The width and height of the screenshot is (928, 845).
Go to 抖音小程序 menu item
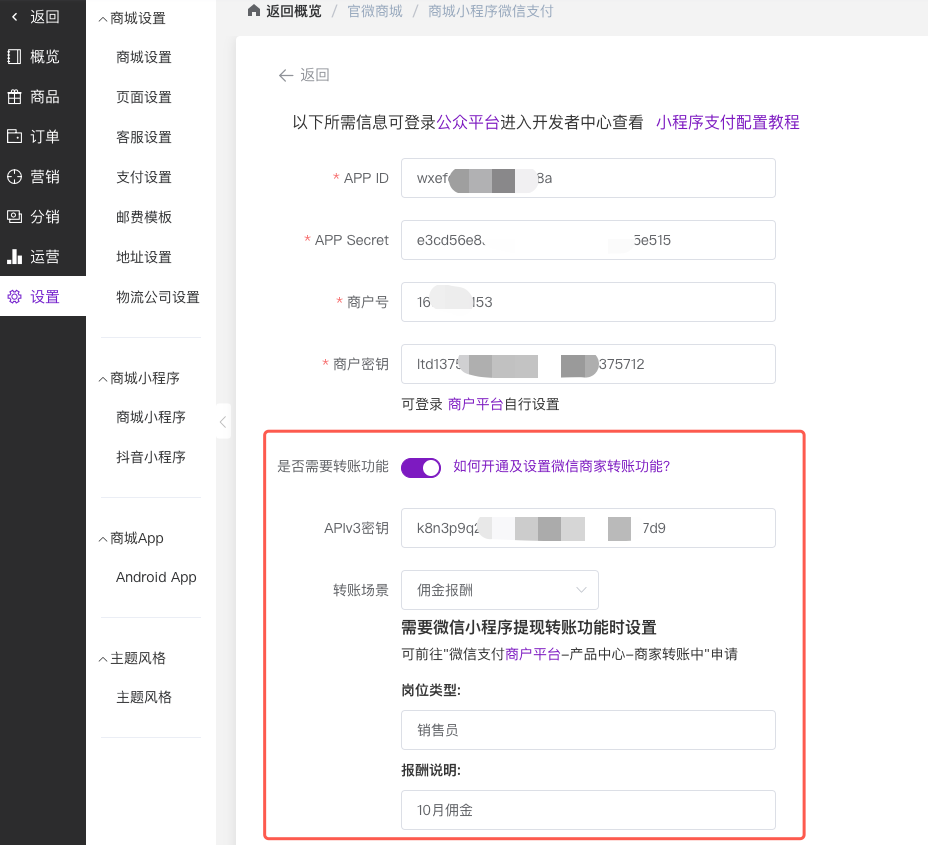[x=151, y=457]
